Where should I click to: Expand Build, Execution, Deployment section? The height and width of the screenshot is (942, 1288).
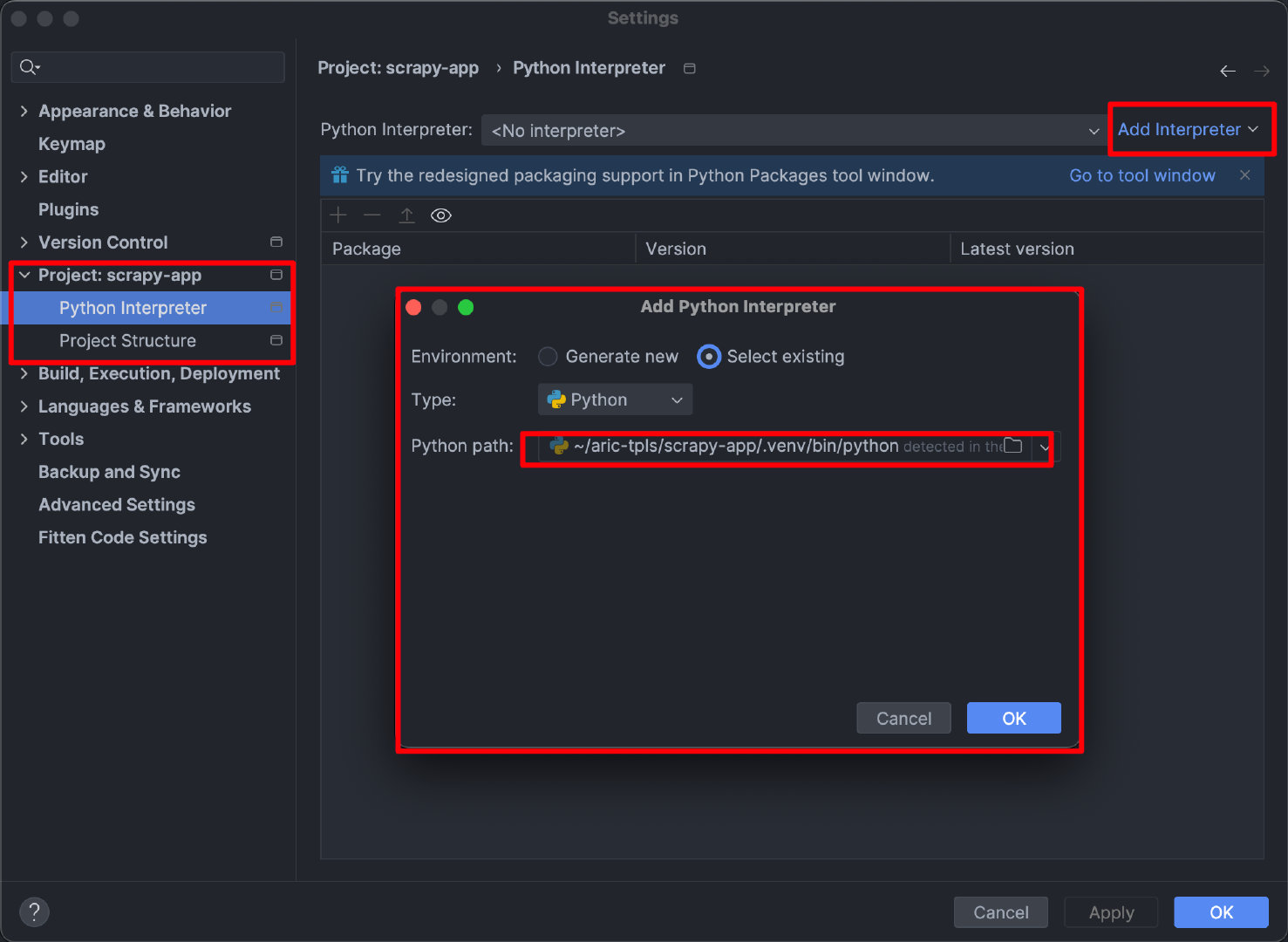point(24,373)
